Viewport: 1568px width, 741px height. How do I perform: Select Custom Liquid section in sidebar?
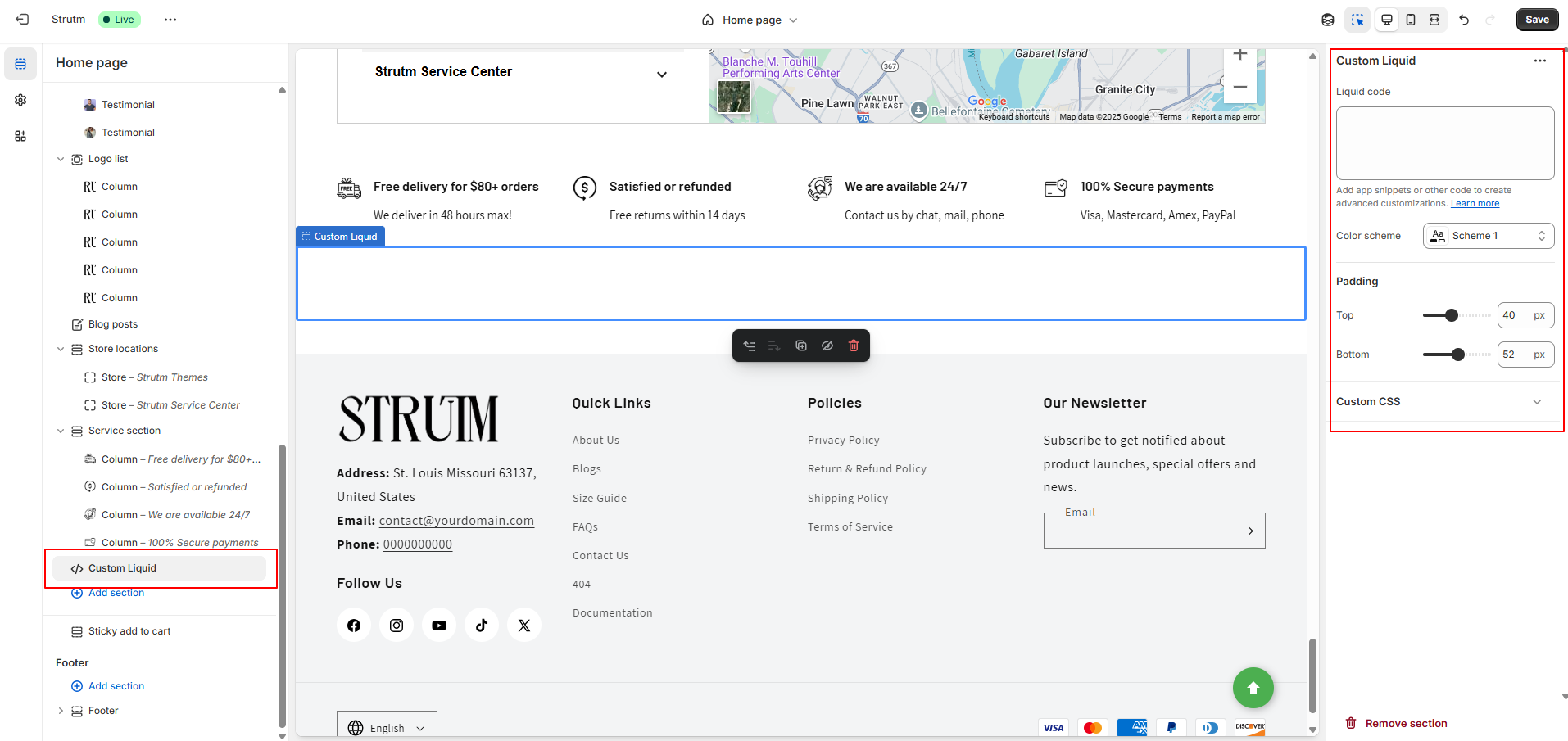(x=159, y=568)
